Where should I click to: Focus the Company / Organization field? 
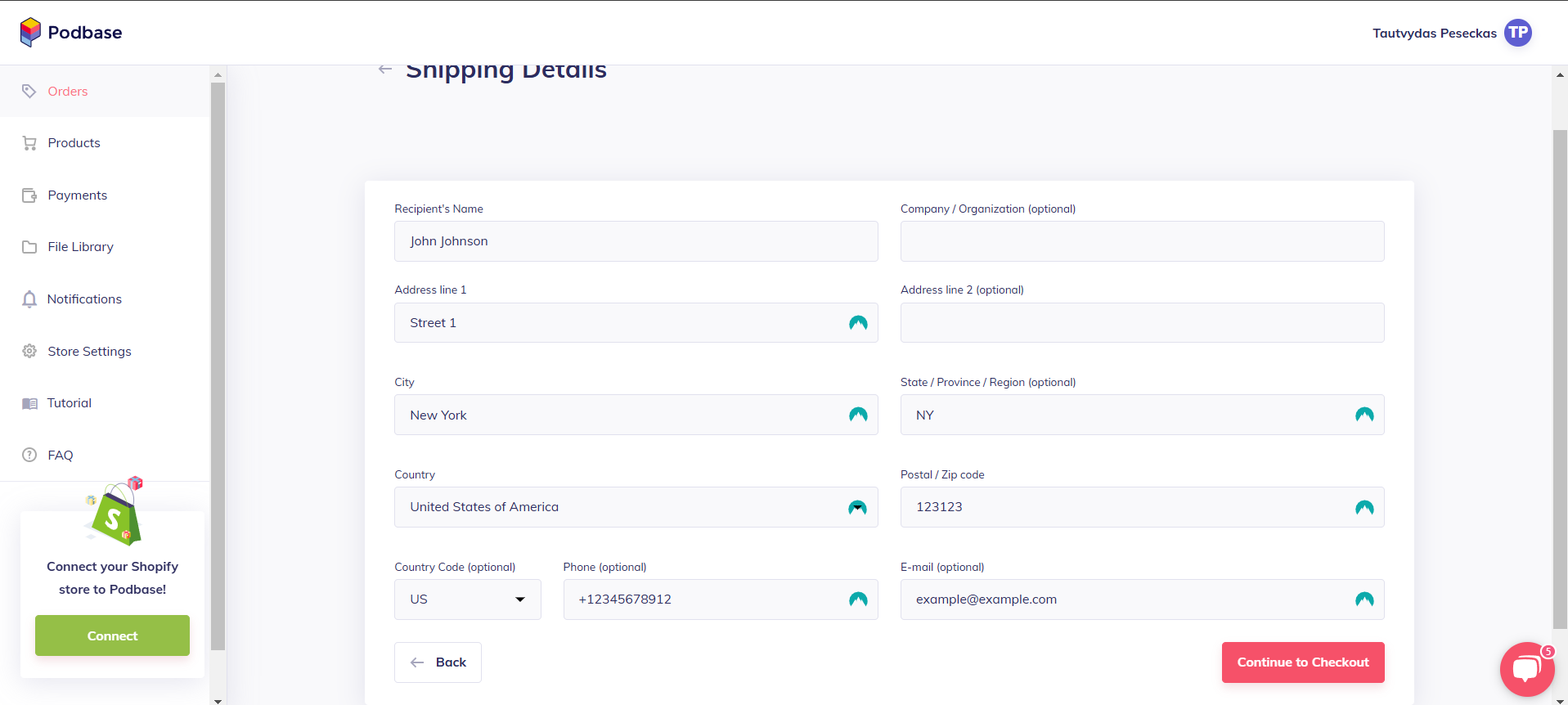[1142, 241]
